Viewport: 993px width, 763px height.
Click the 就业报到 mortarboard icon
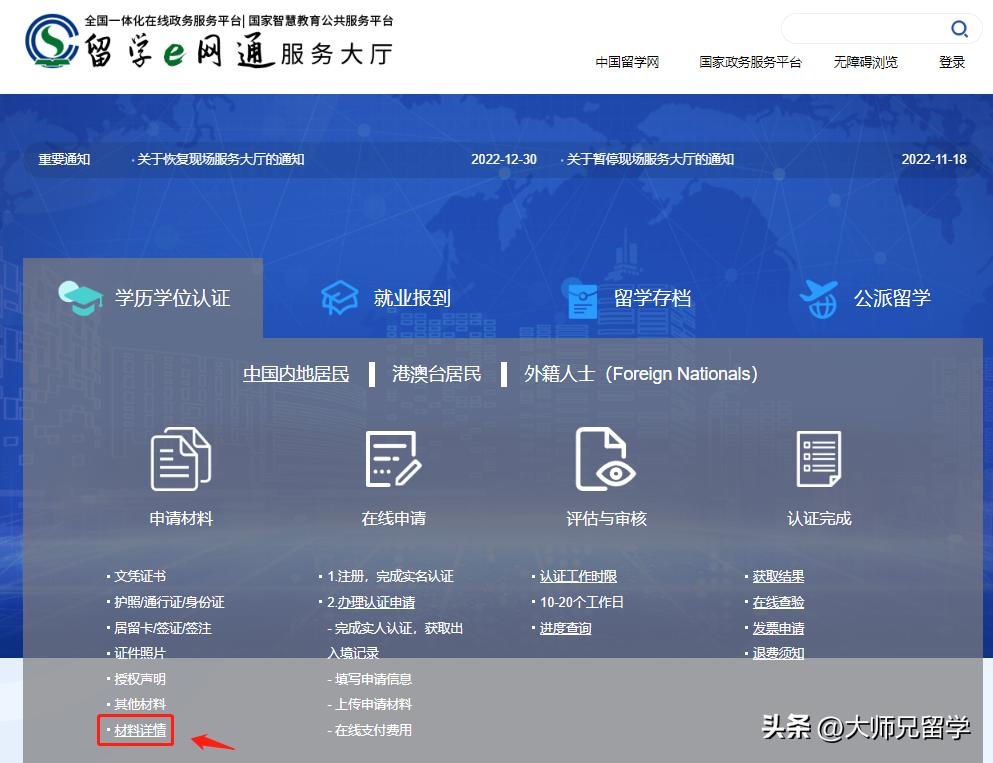click(x=341, y=297)
